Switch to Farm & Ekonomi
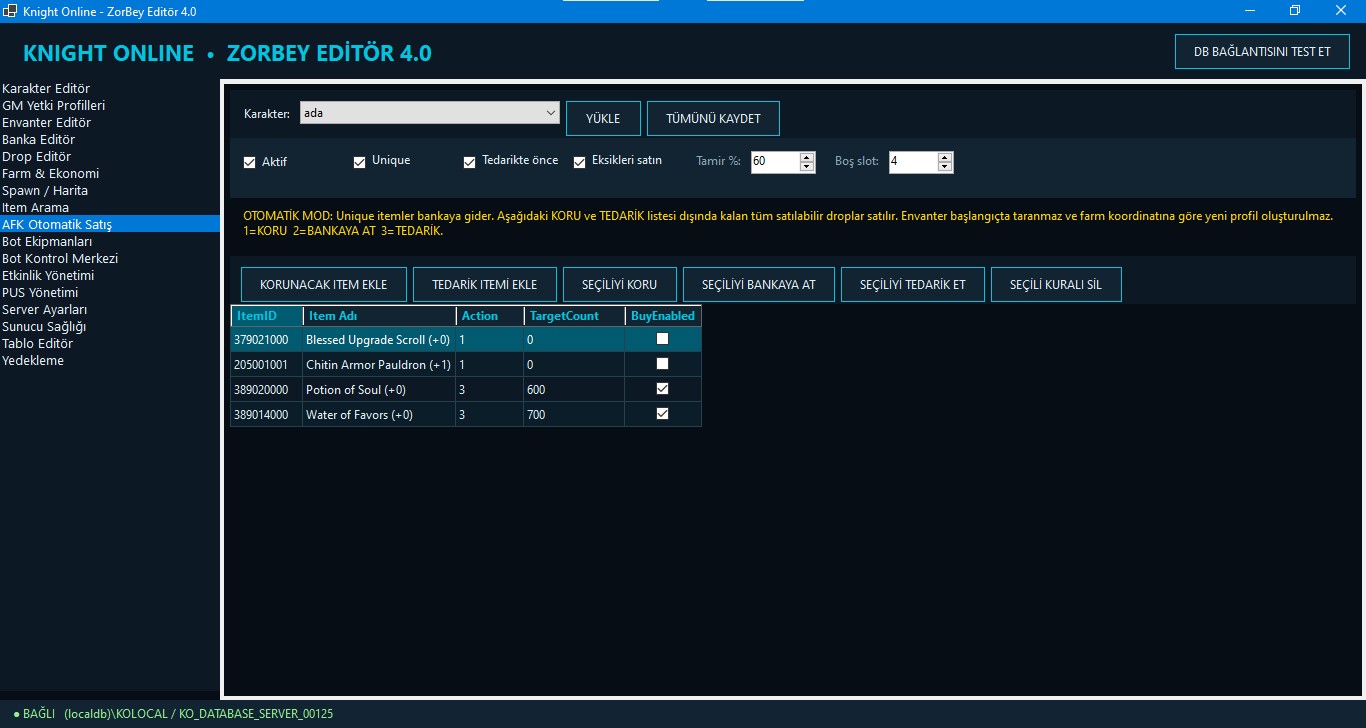Screen dimensions: 1366x728 point(109,174)
